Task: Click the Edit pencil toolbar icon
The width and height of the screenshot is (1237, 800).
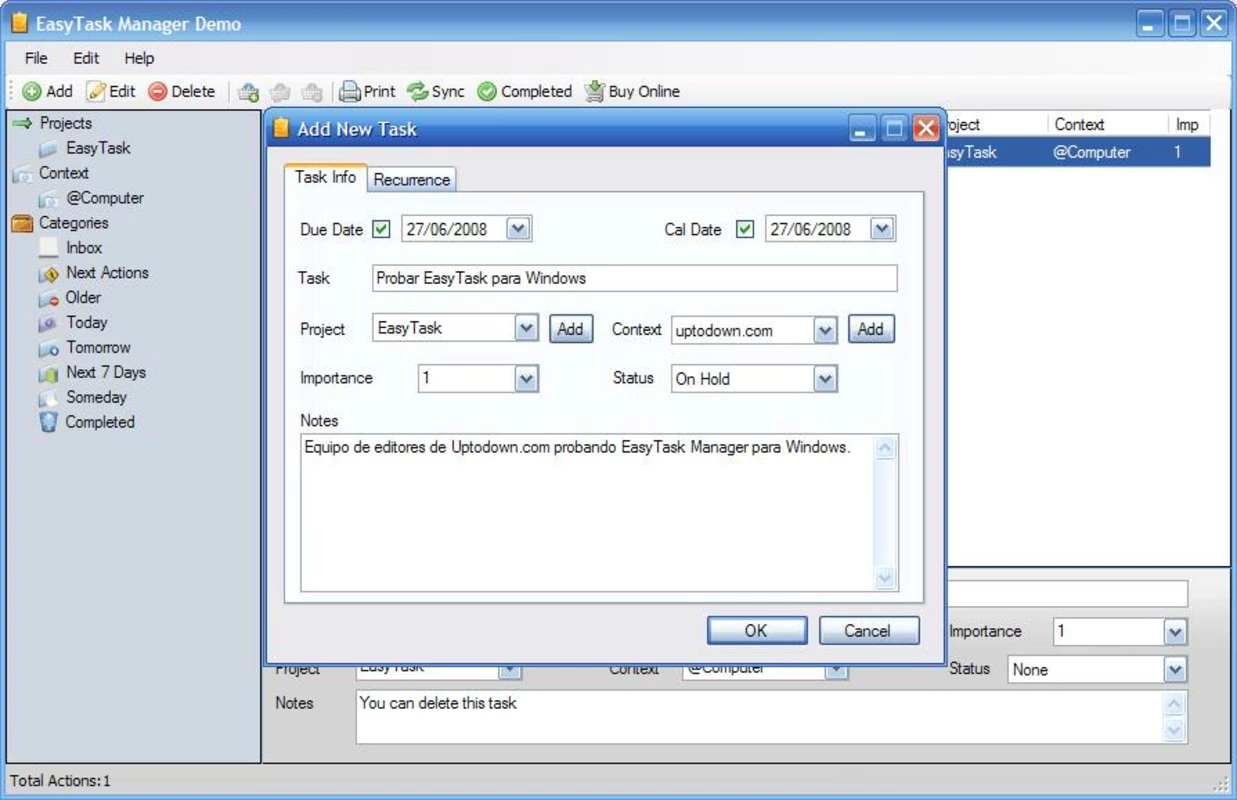Action: (x=96, y=91)
